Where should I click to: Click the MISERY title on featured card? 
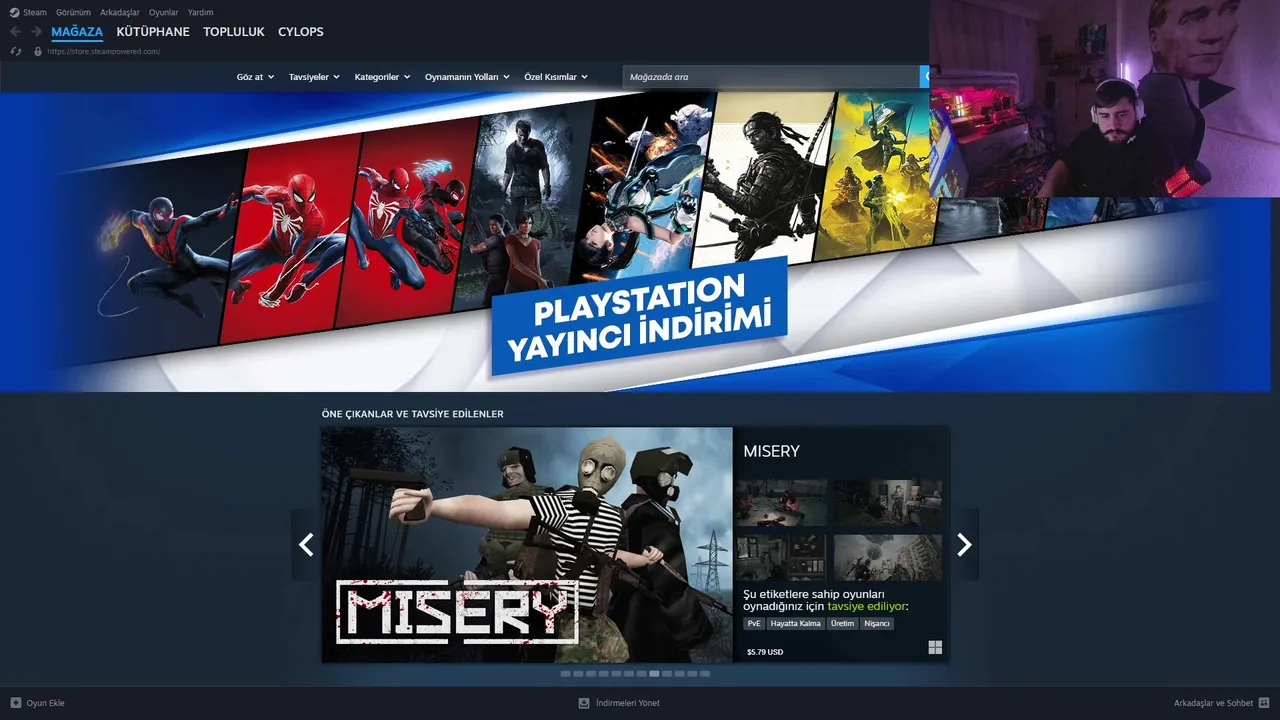coord(771,451)
